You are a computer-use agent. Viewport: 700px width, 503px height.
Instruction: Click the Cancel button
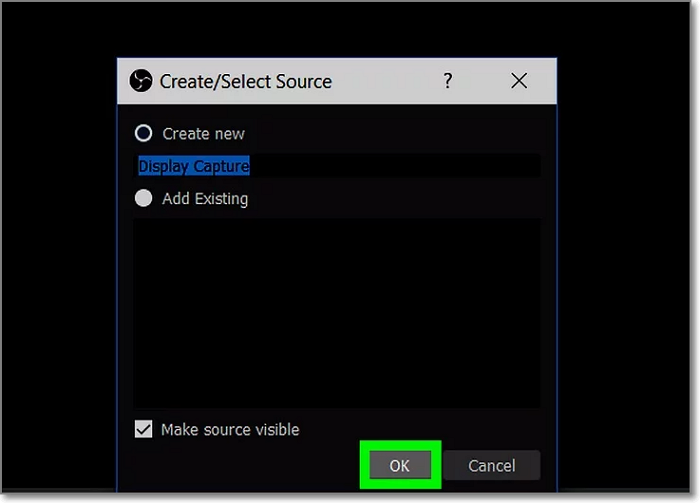pyautogui.click(x=491, y=465)
